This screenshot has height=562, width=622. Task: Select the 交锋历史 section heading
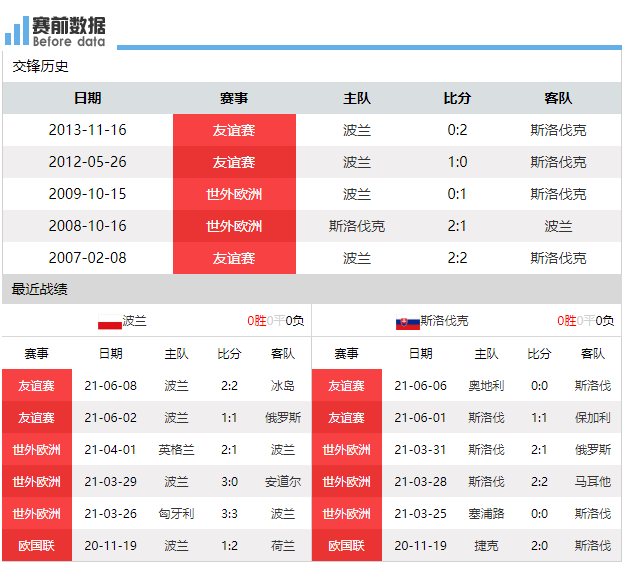coord(40,66)
